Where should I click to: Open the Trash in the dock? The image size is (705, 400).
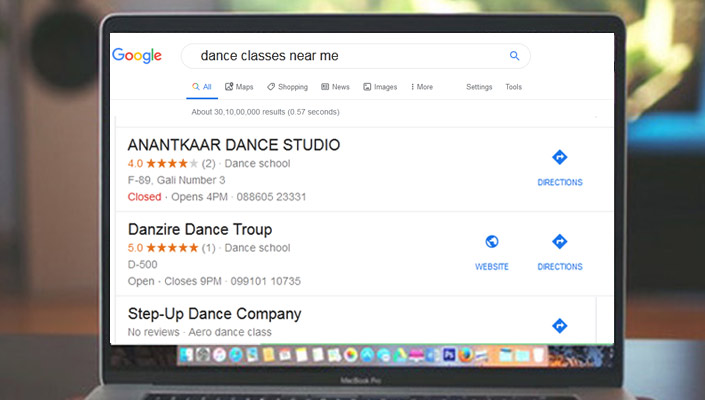538,355
